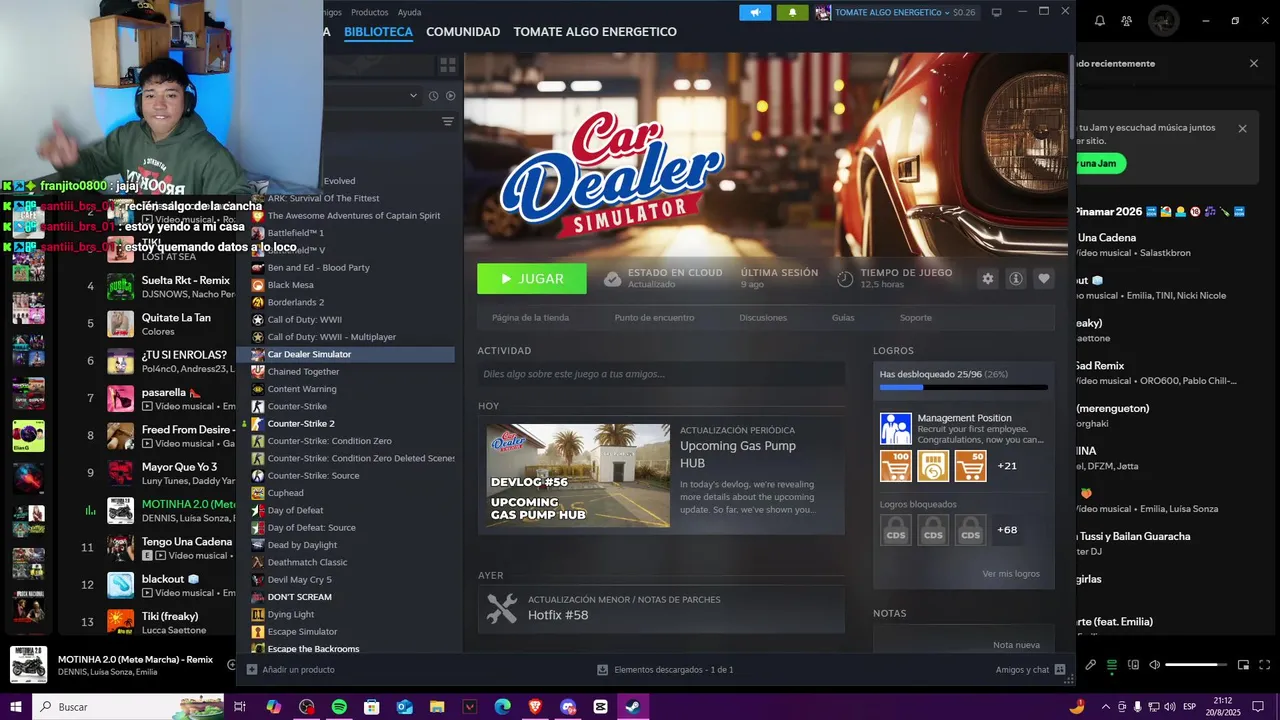Image resolution: width=1280 pixels, height=720 pixels.
Task: Open Spotify from Windows taskbar
Action: [339, 707]
